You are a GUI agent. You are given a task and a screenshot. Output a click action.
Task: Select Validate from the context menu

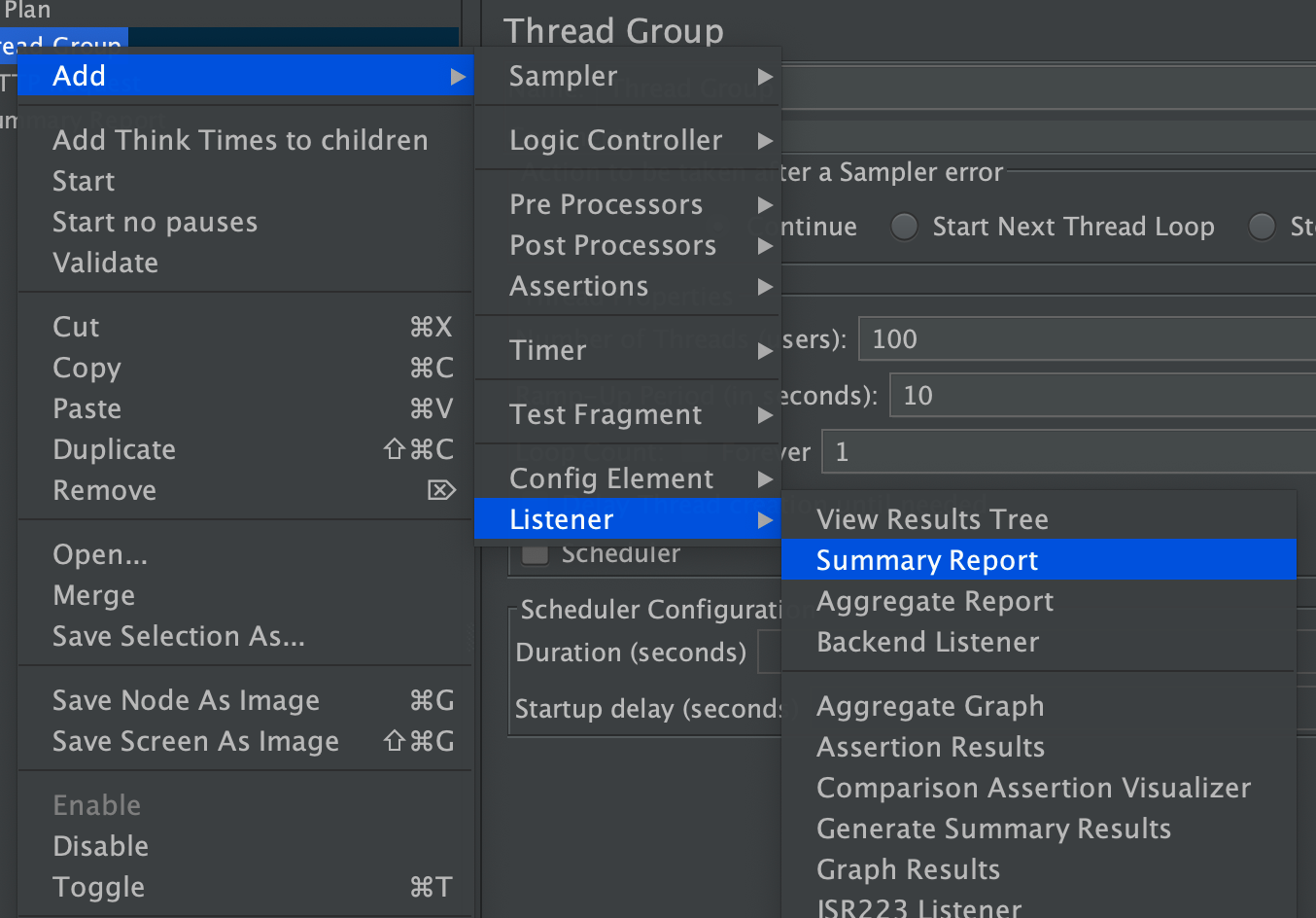pyautogui.click(x=105, y=262)
